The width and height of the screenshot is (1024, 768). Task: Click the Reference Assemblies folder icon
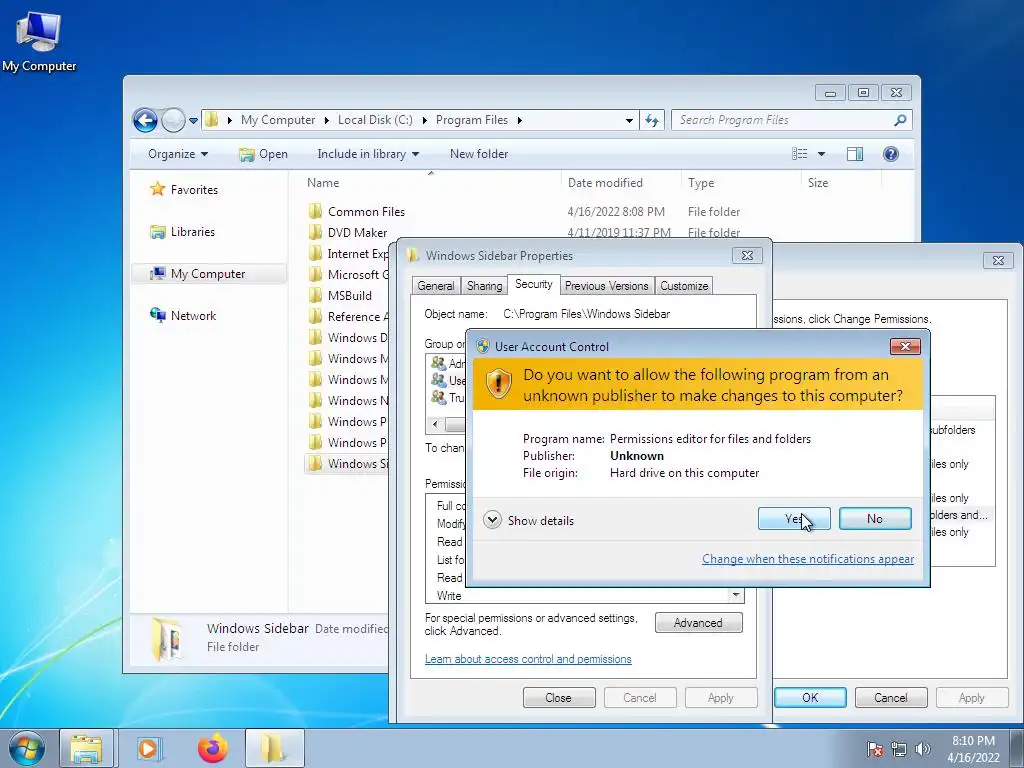point(315,316)
